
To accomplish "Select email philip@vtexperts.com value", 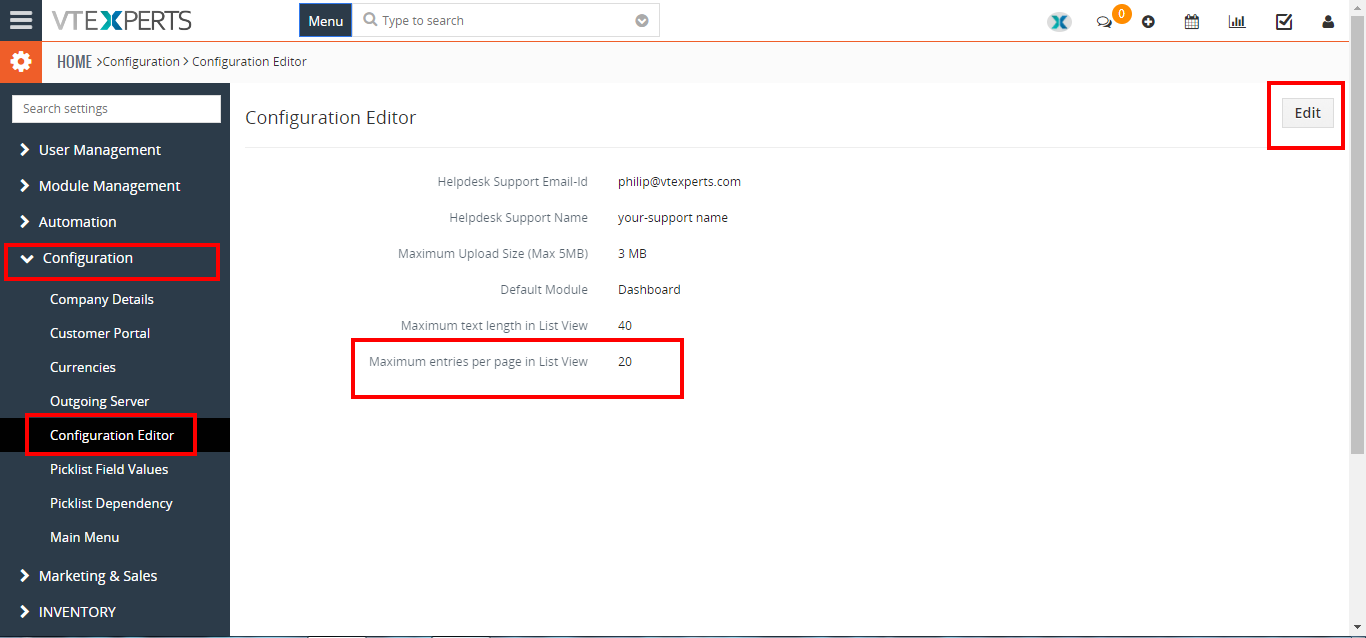I will [x=679, y=182].
